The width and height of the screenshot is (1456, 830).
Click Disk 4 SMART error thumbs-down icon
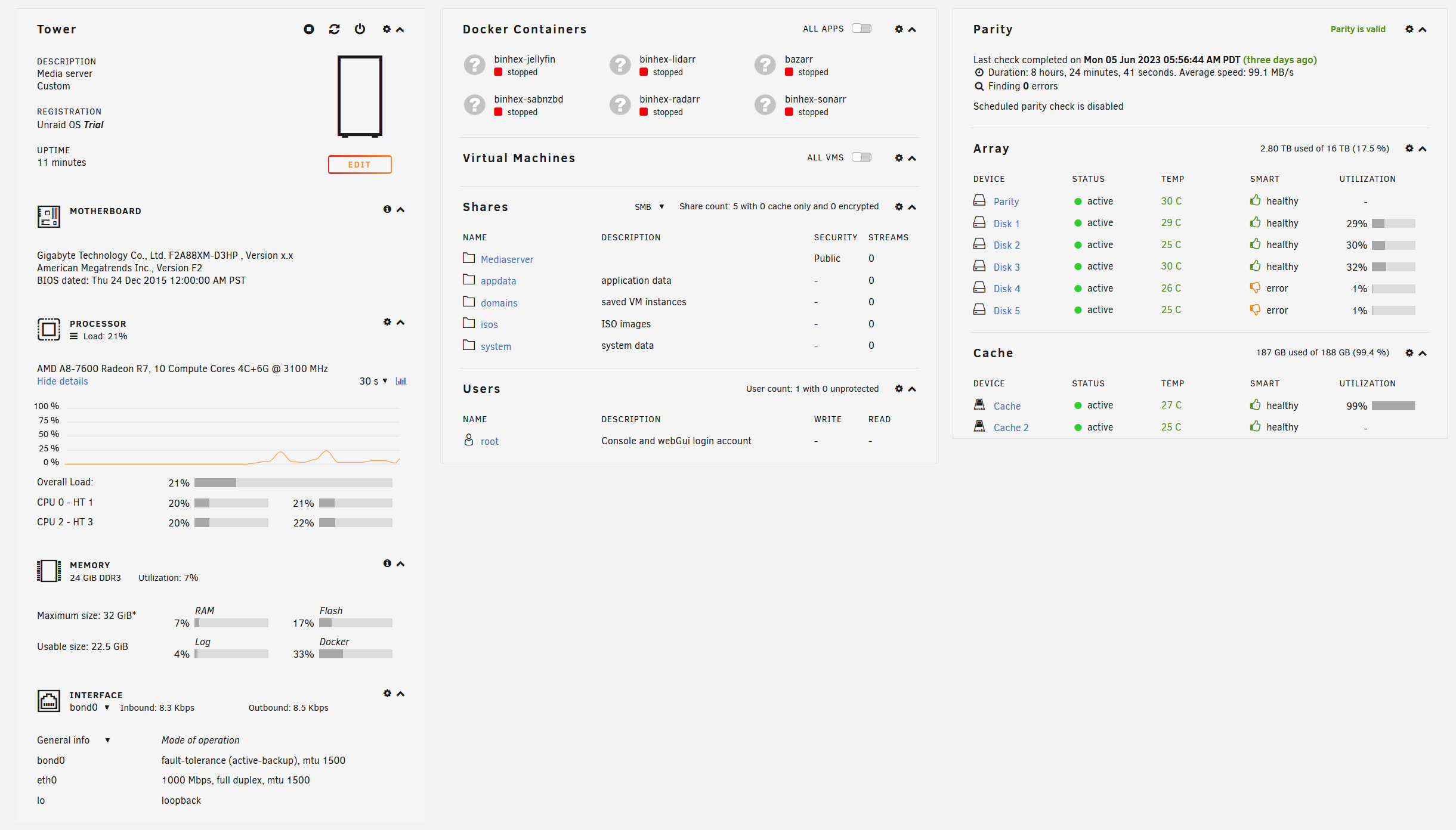(1255, 288)
